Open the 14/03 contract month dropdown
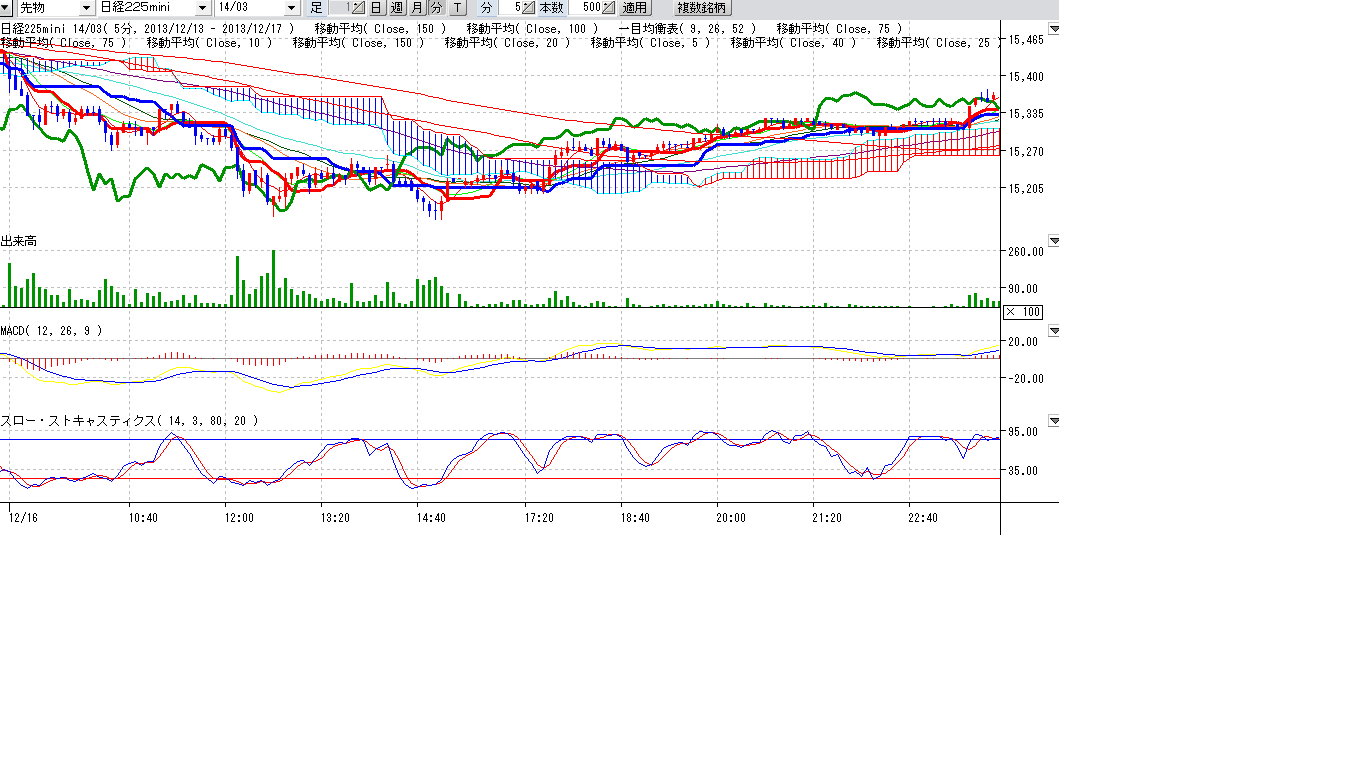 (x=291, y=8)
